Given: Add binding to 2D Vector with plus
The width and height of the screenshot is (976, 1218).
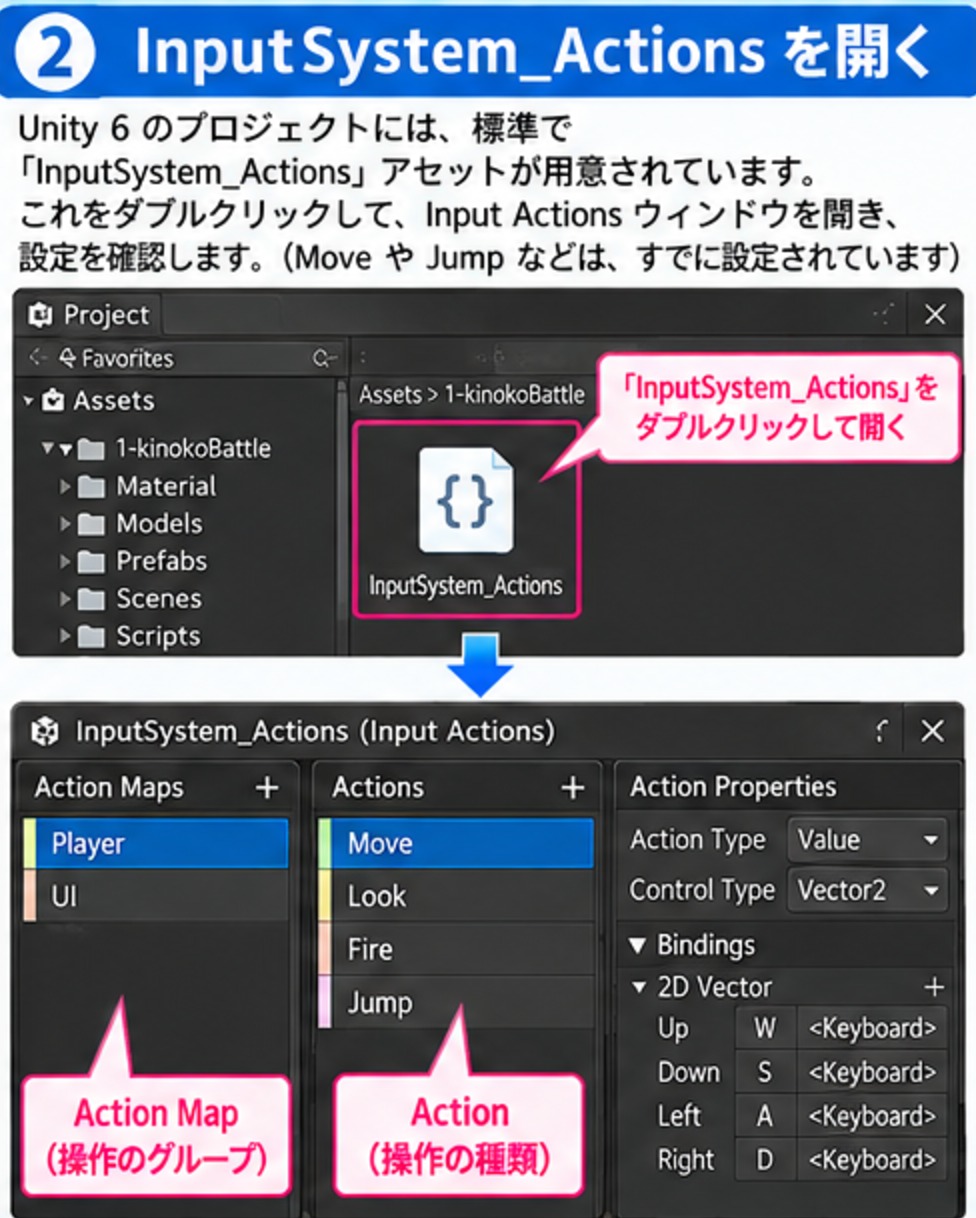Looking at the screenshot, I should [933, 988].
